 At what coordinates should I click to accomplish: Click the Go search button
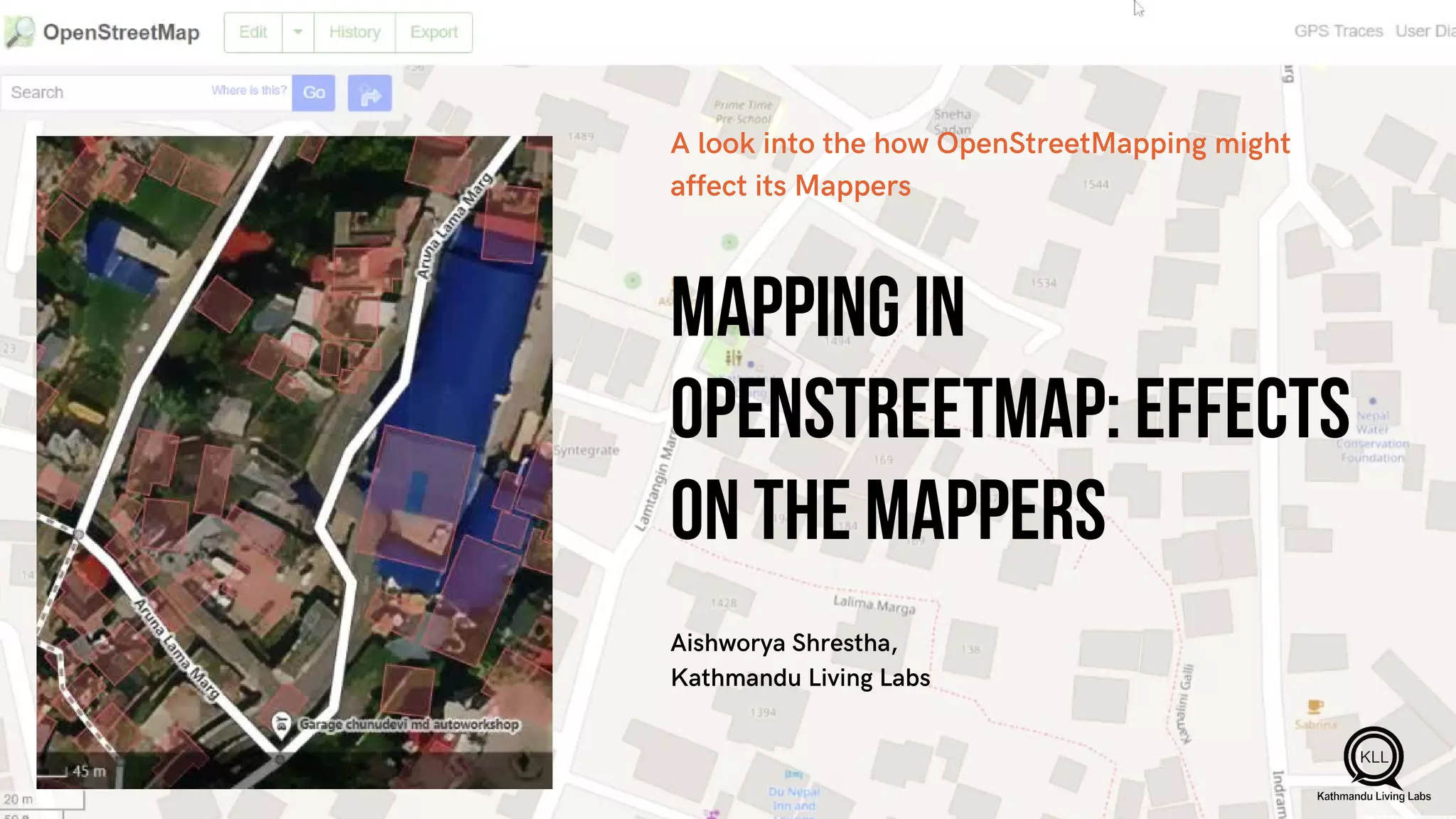click(314, 92)
